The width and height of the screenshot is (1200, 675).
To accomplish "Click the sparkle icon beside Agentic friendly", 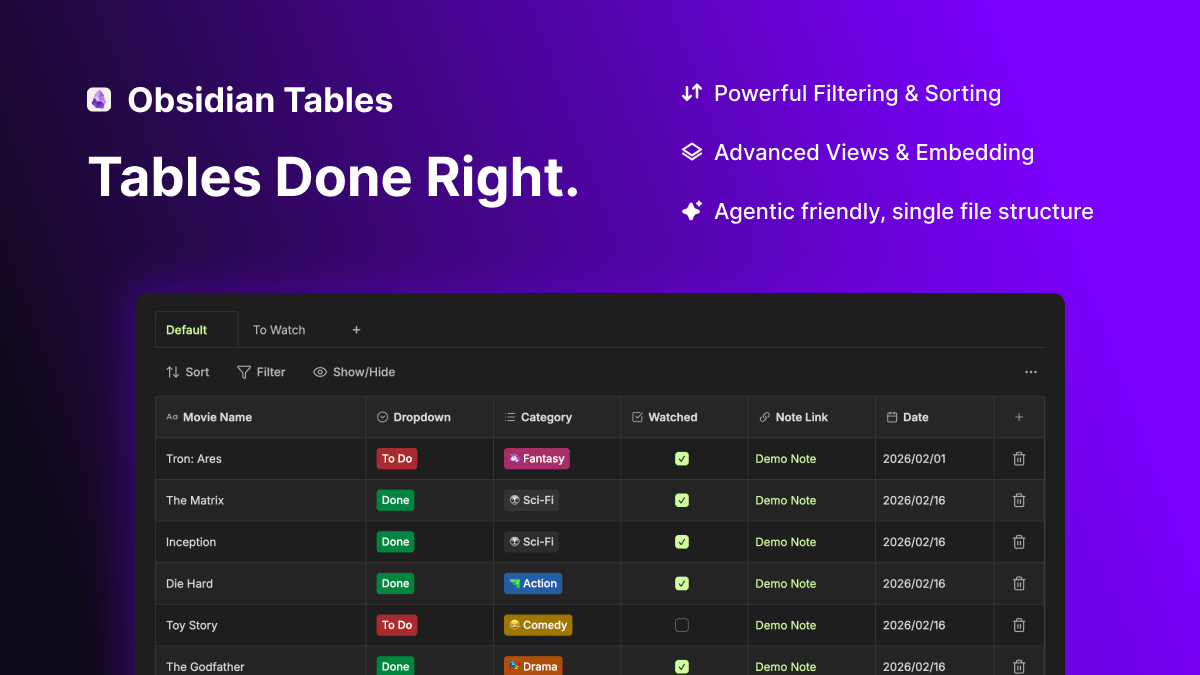I will [692, 211].
